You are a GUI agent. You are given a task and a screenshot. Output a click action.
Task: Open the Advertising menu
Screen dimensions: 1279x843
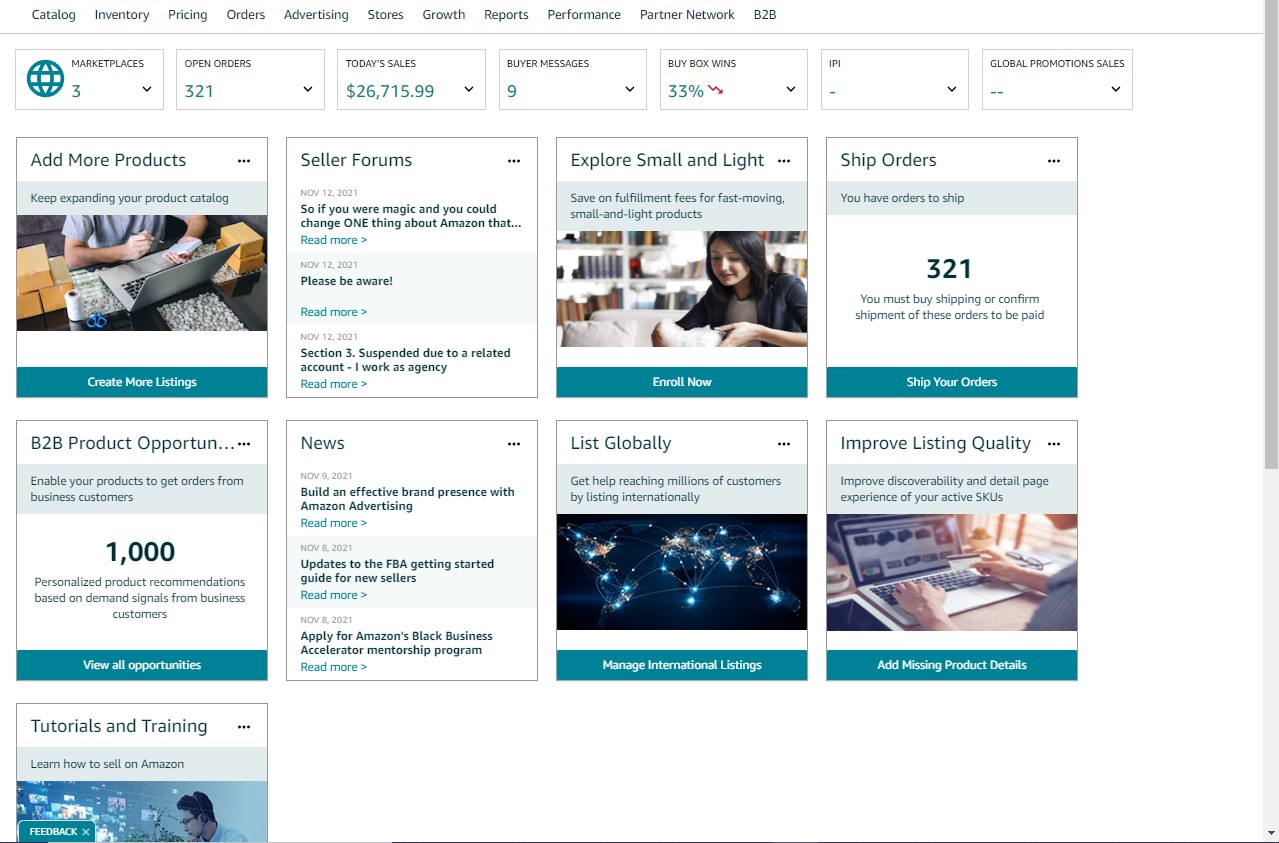point(316,15)
